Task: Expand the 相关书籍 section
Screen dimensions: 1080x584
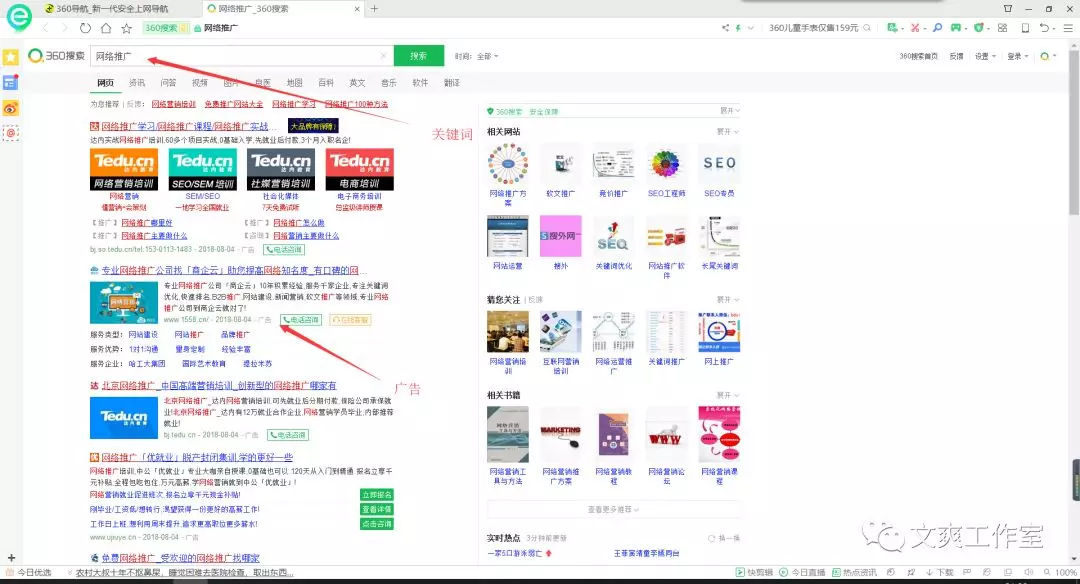Action: click(727, 395)
